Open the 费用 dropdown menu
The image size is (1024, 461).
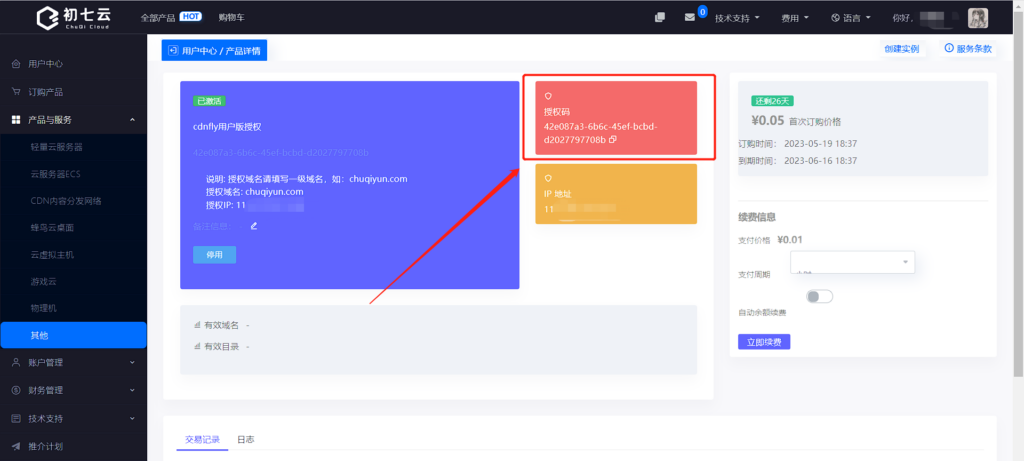[x=795, y=18]
